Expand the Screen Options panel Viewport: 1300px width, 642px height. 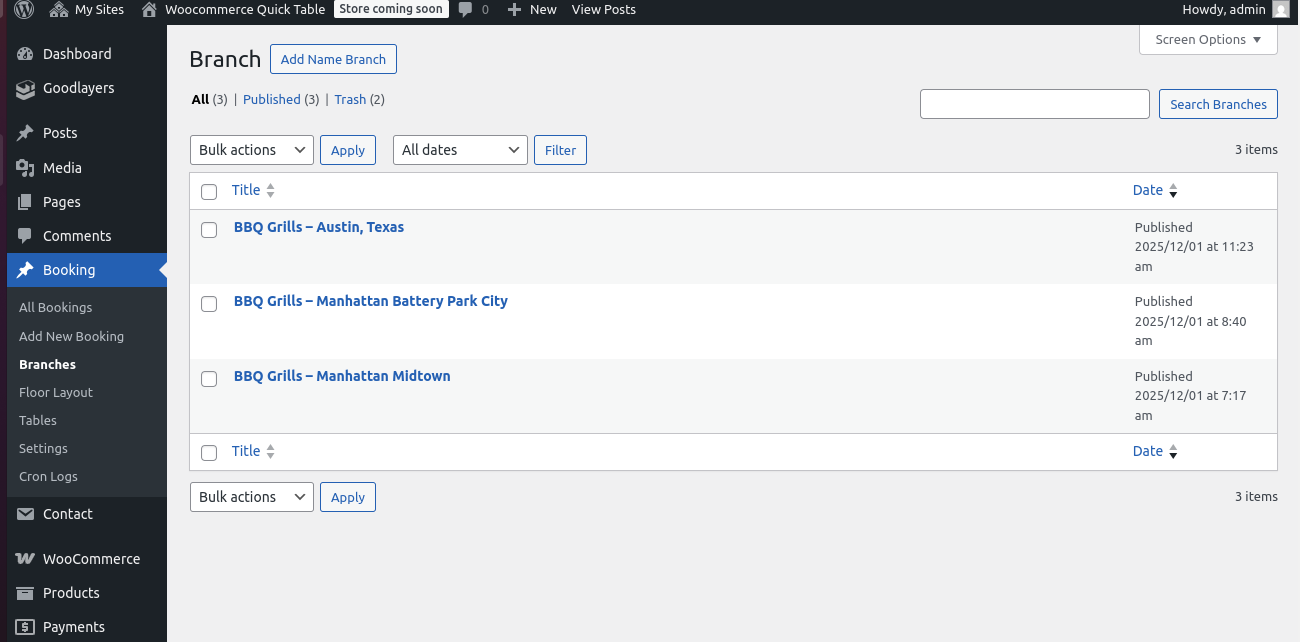point(1208,40)
